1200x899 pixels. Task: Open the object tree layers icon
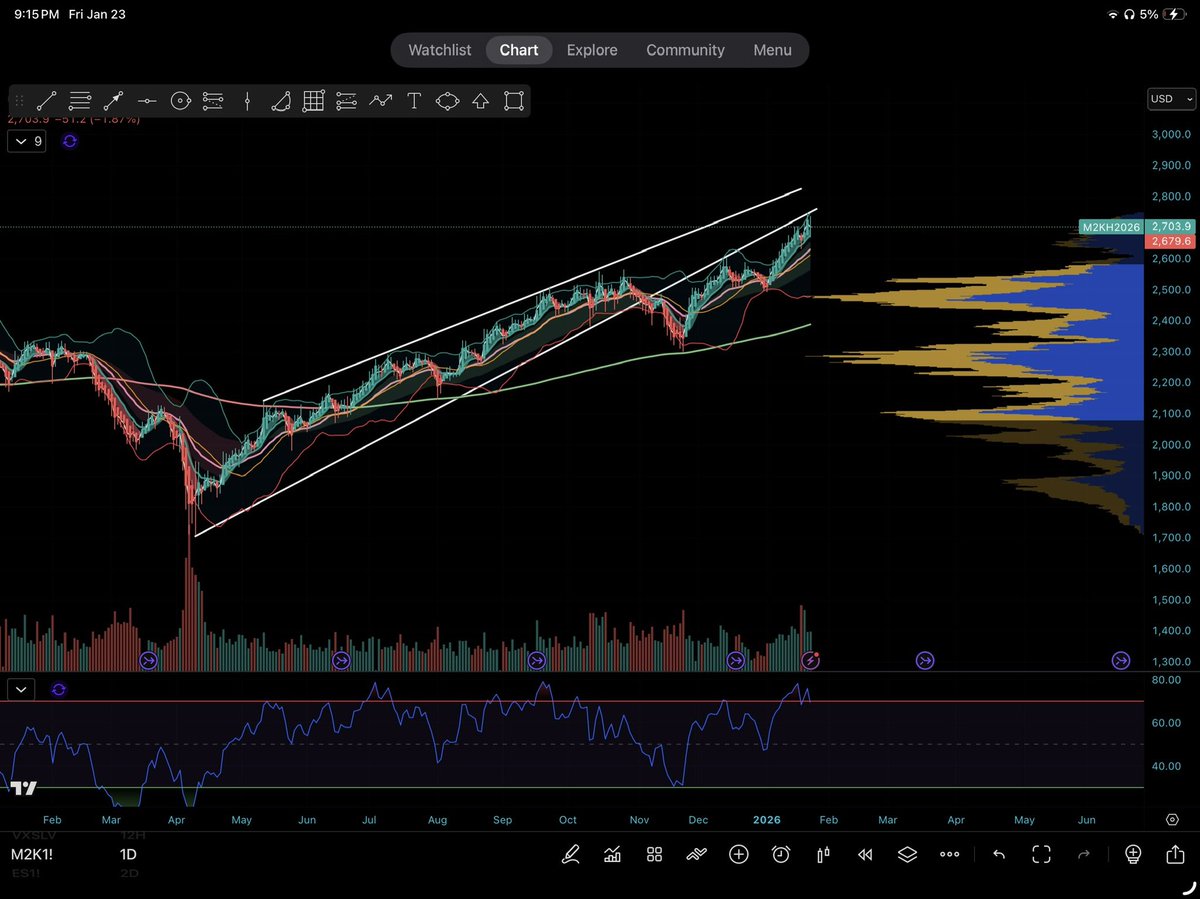[x=907, y=854]
